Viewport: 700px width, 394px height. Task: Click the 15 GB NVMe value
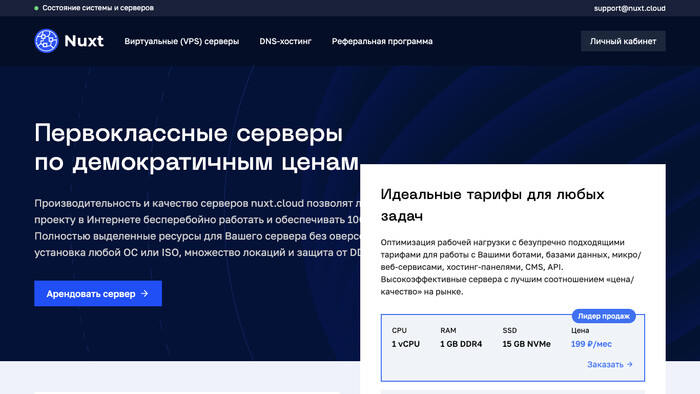point(526,344)
